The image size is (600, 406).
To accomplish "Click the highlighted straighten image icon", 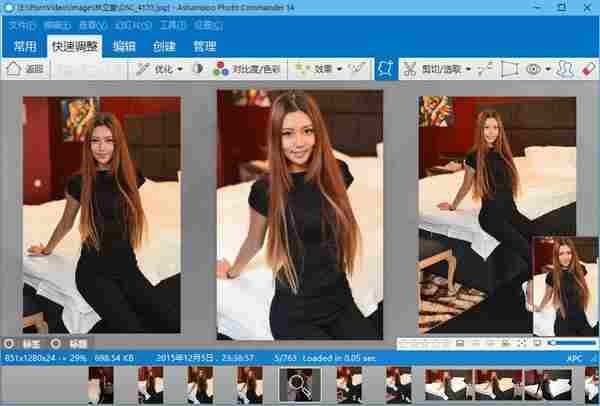I will tap(383, 70).
